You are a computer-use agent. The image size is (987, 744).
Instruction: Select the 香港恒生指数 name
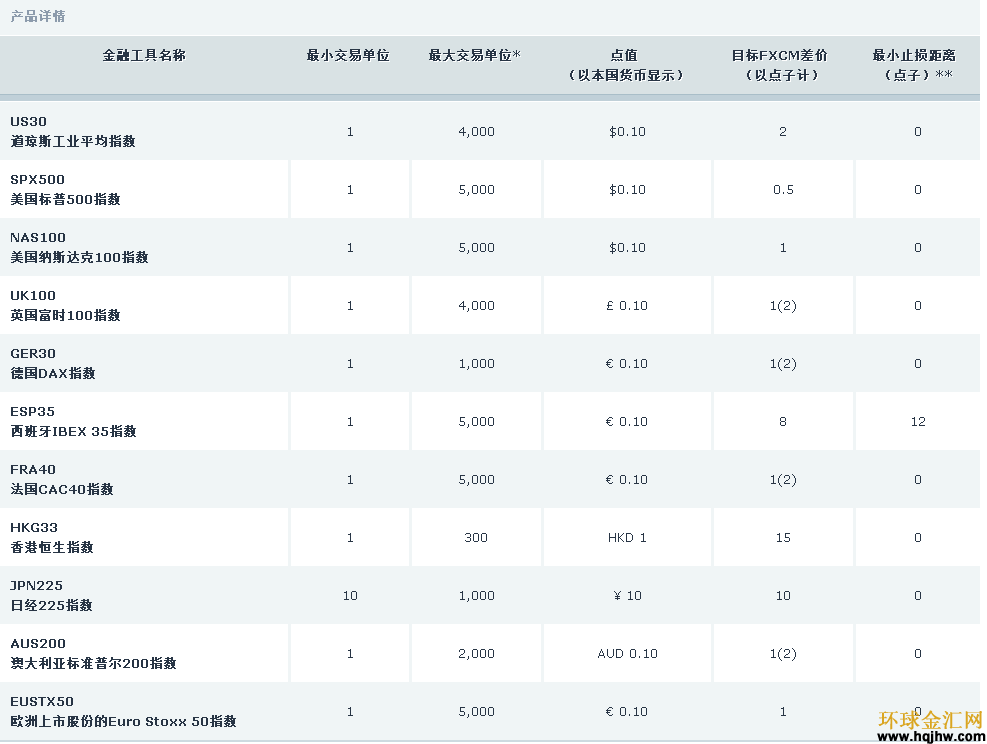52,546
